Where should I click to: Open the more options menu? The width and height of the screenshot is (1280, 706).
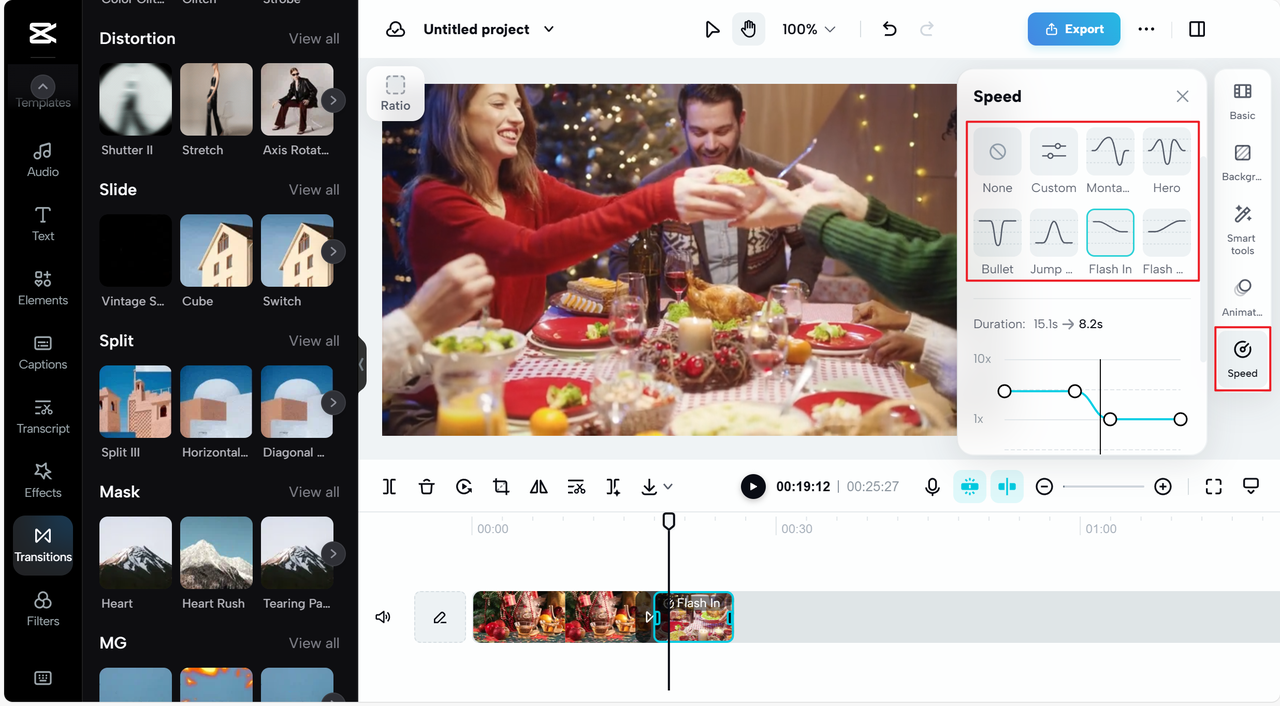coord(1146,29)
